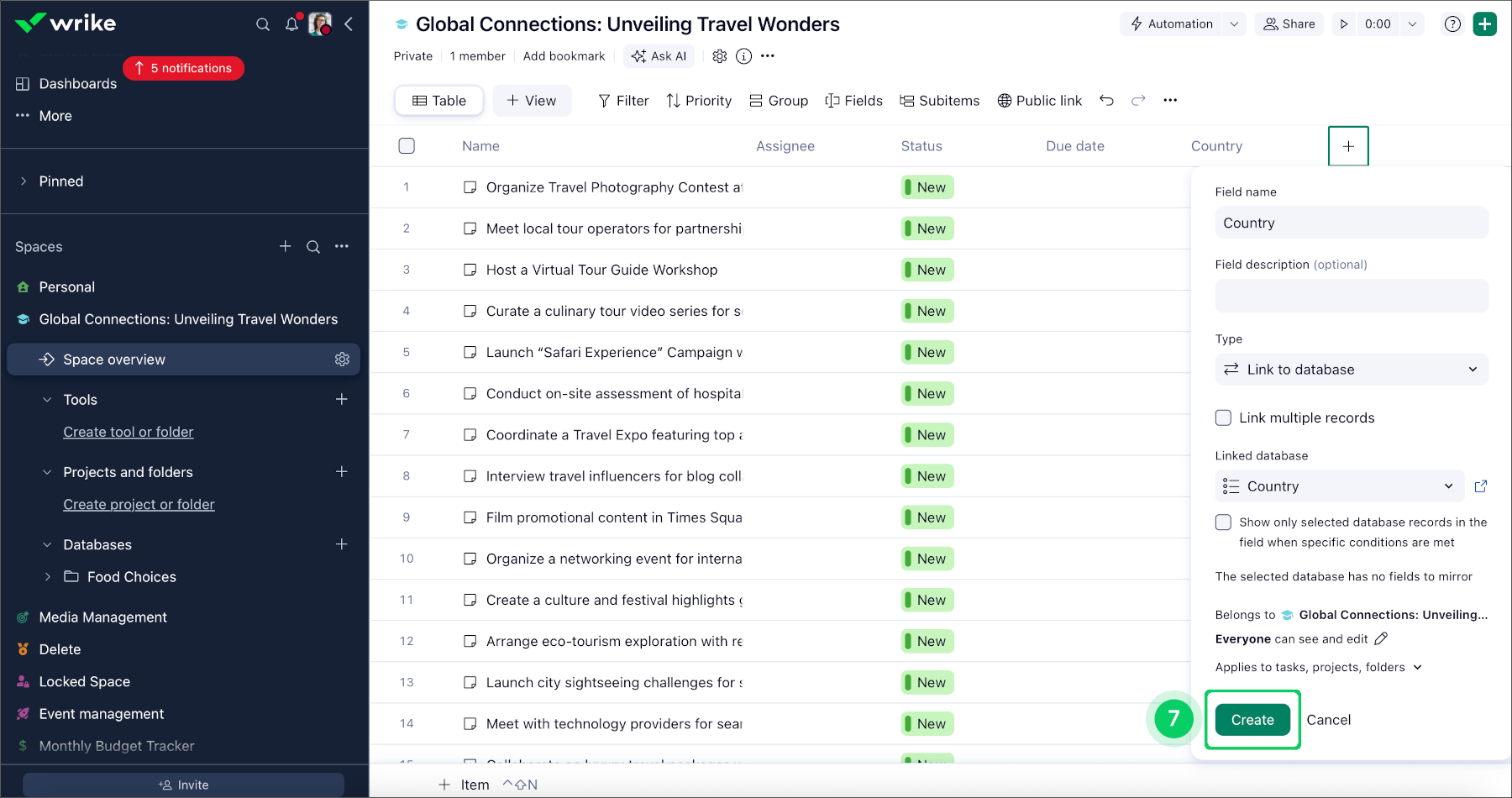Click the info icon beside settings gear
This screenshot has height=798, width=1512.
(x=743, y=56)
